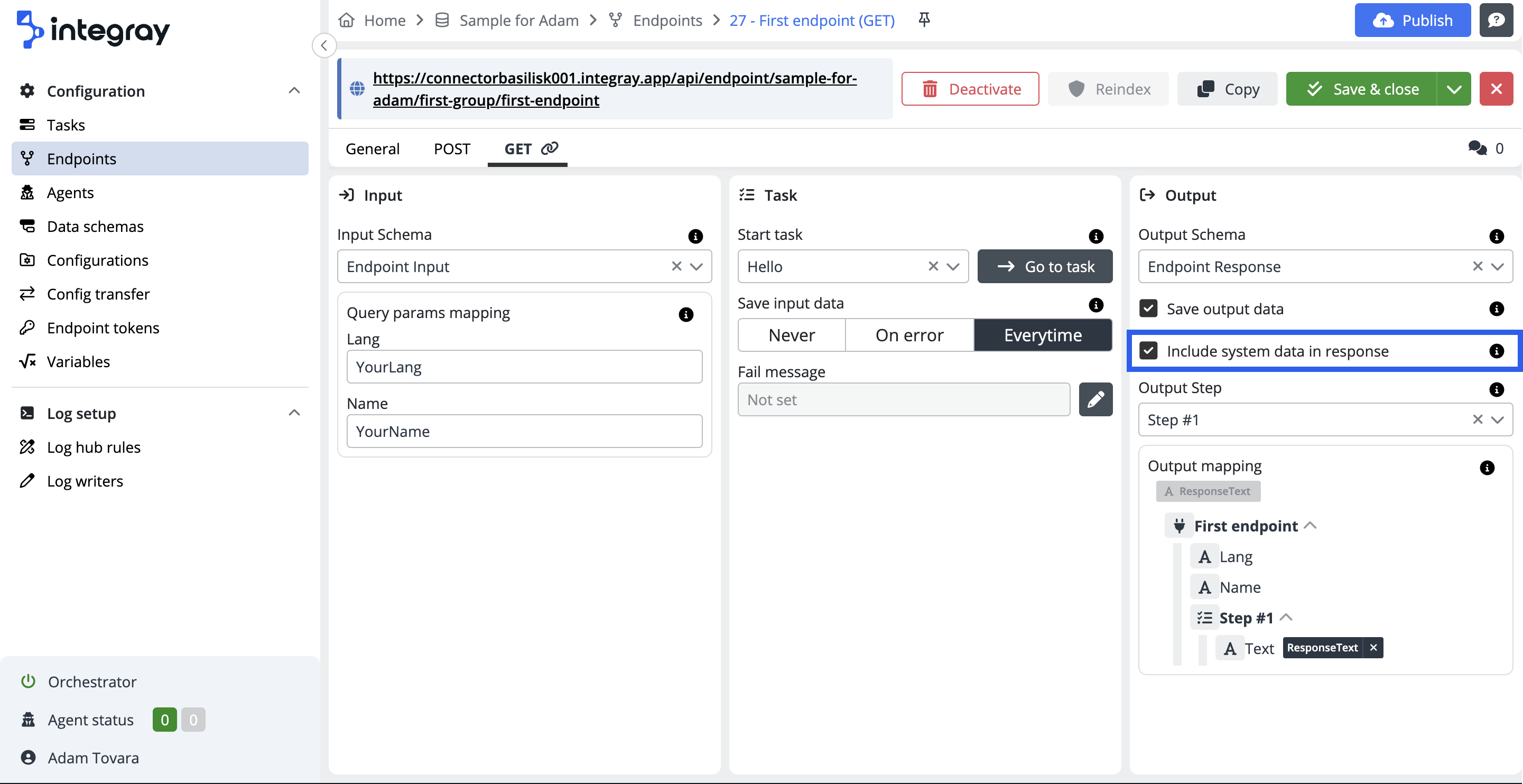Switch to the POST tab
The image size is (1523, 784).
point(452,148)
